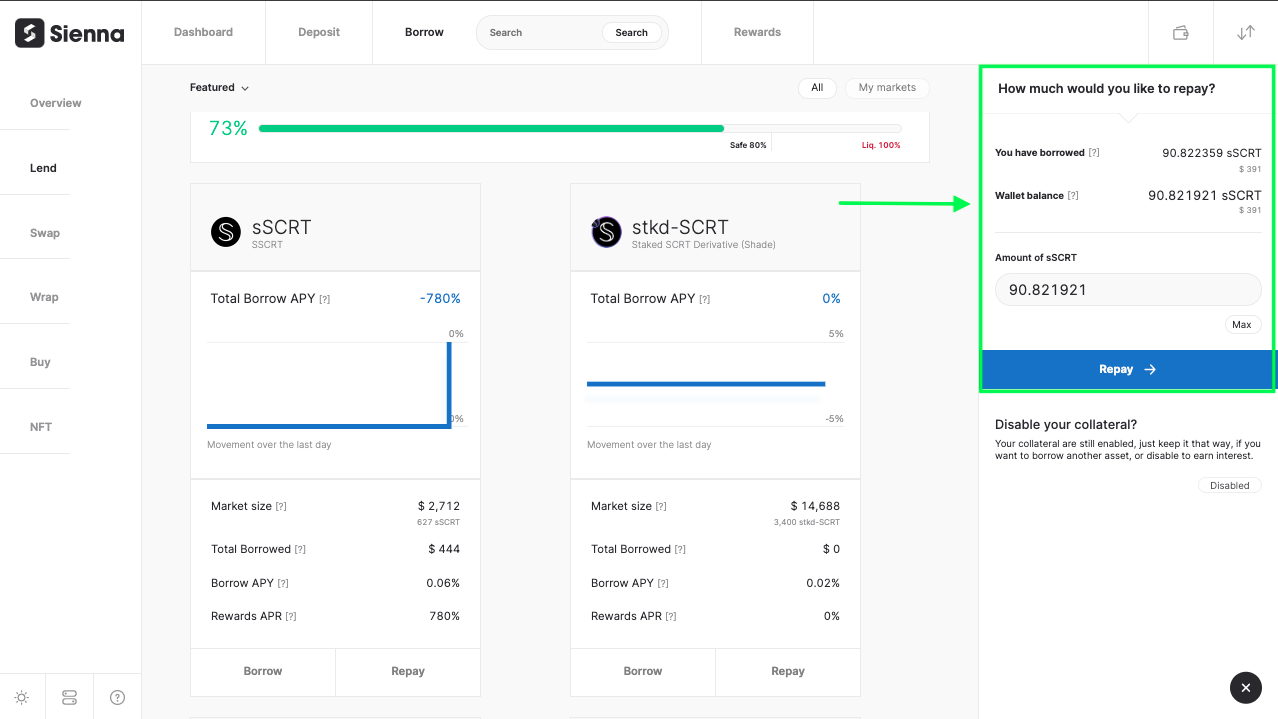Open the wallet icon in top bar
The height and width of the screenshot is (719, 1278).
pyautogui.click(x=1180, y=33)
